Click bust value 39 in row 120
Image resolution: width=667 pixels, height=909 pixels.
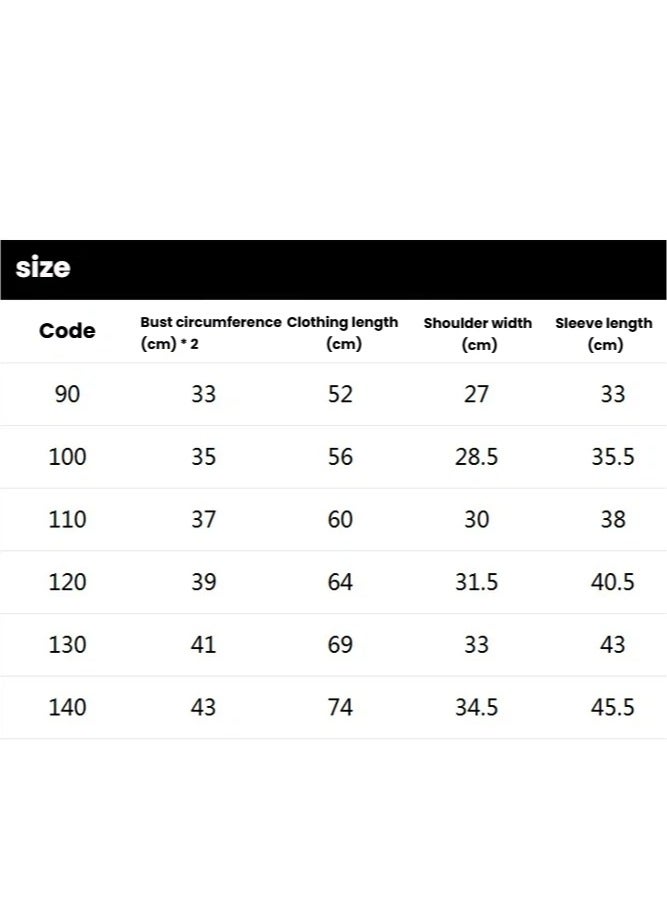[203, 582]
